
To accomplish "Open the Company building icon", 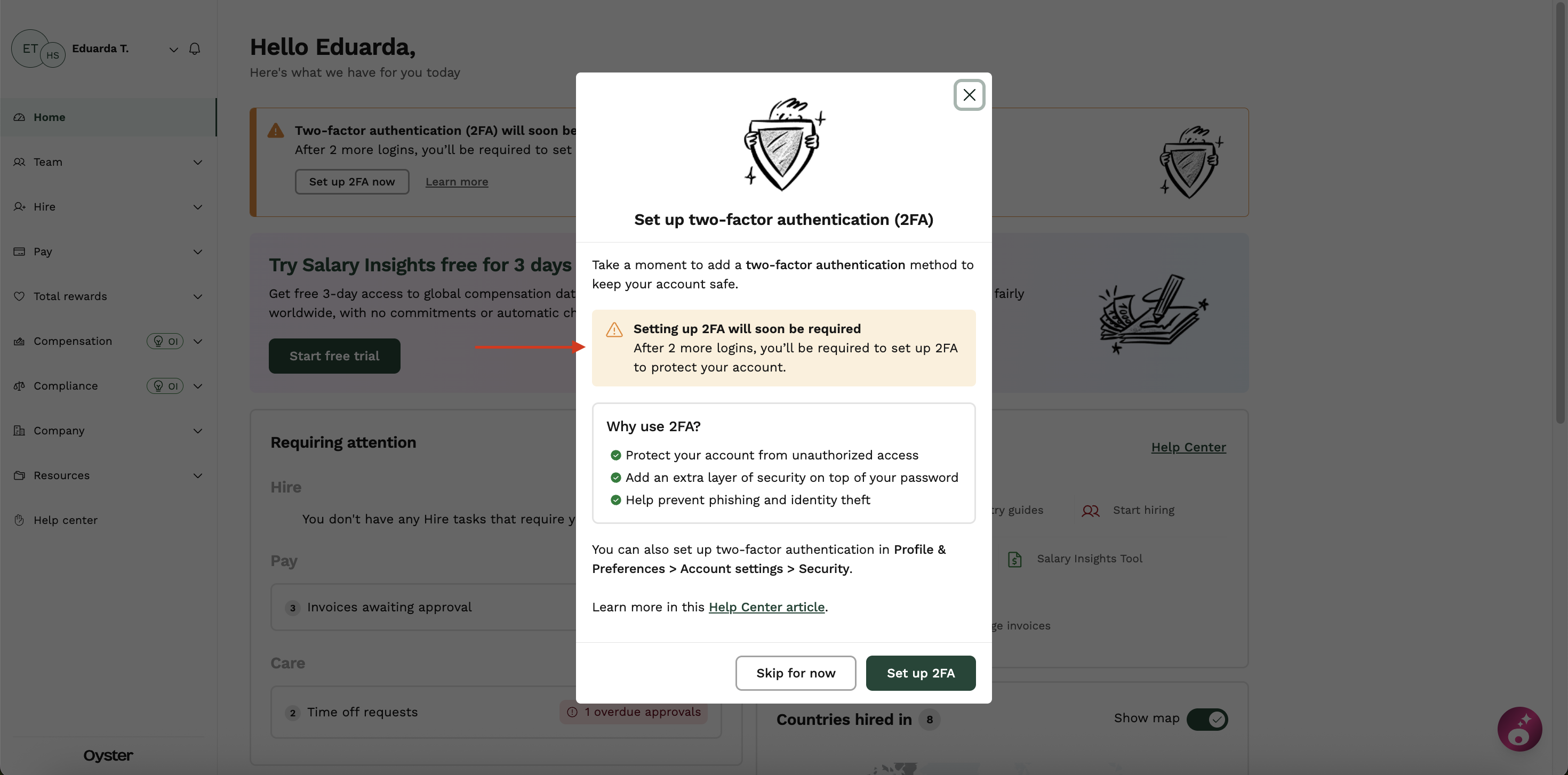I will (x=20, y=430).
